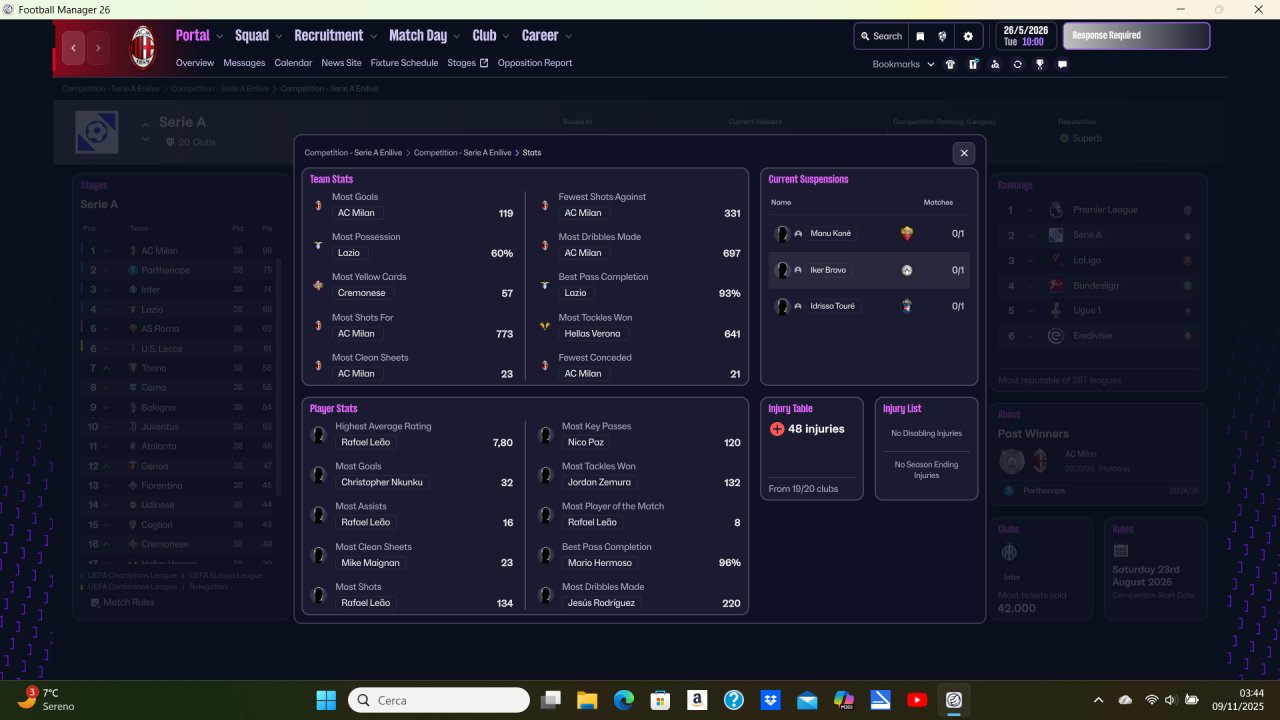Open the Cremonese team link

(361, 293)
